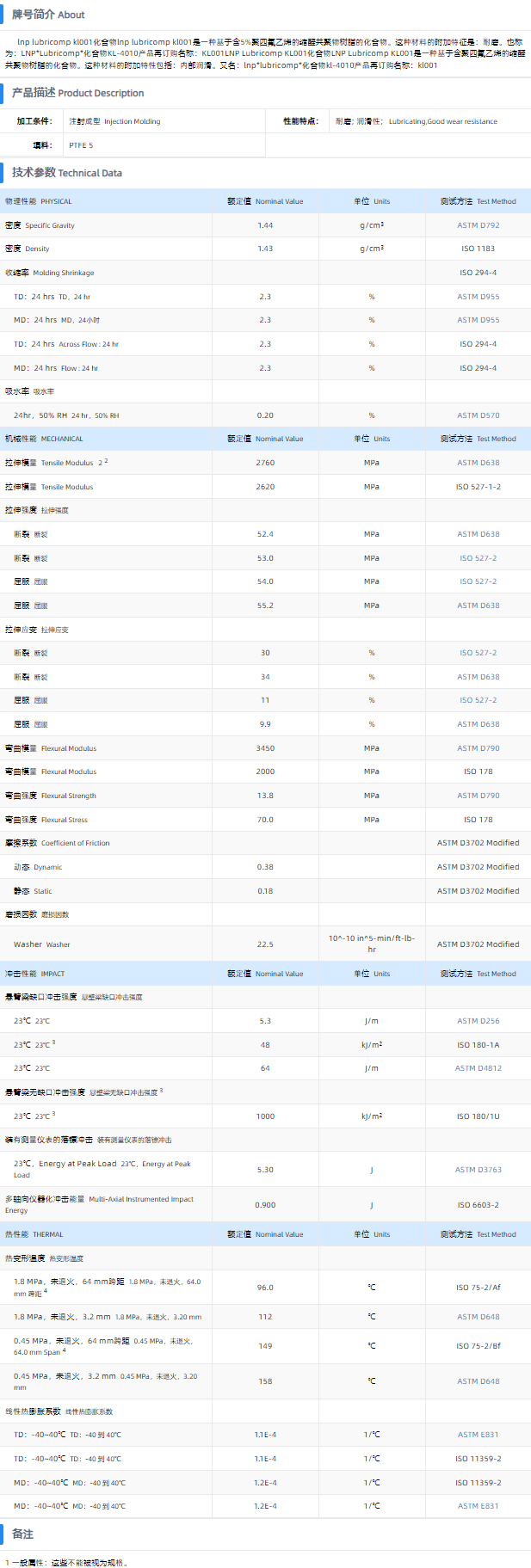The image size is (531, 1568).
Task: Open the ASTM D792 test method link
Action: [478, 225]
